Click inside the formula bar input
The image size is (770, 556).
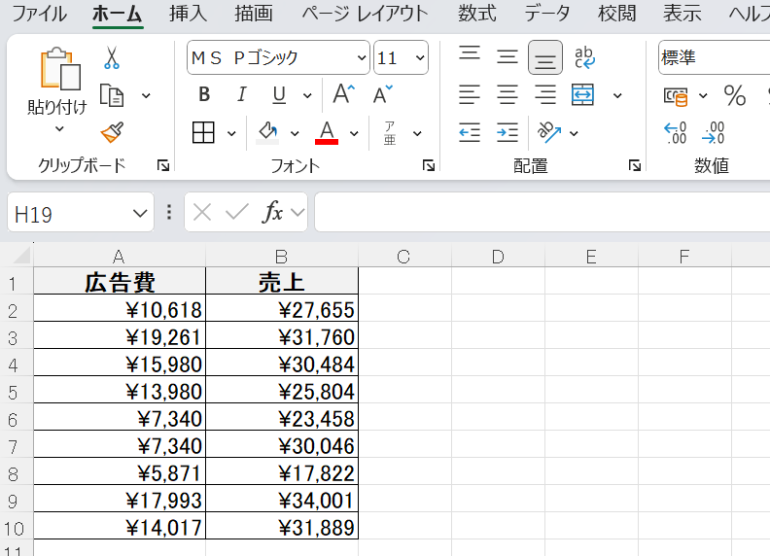tap(542, 212)
